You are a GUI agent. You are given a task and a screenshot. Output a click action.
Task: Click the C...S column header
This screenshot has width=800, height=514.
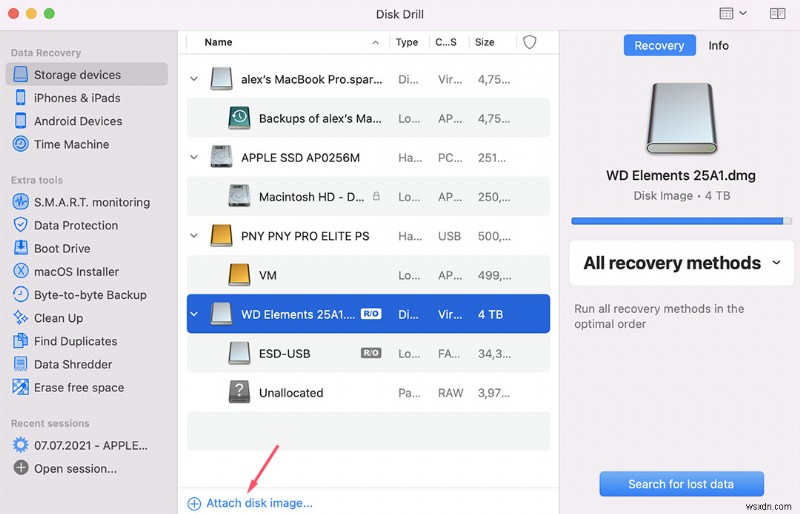(446, 42)
